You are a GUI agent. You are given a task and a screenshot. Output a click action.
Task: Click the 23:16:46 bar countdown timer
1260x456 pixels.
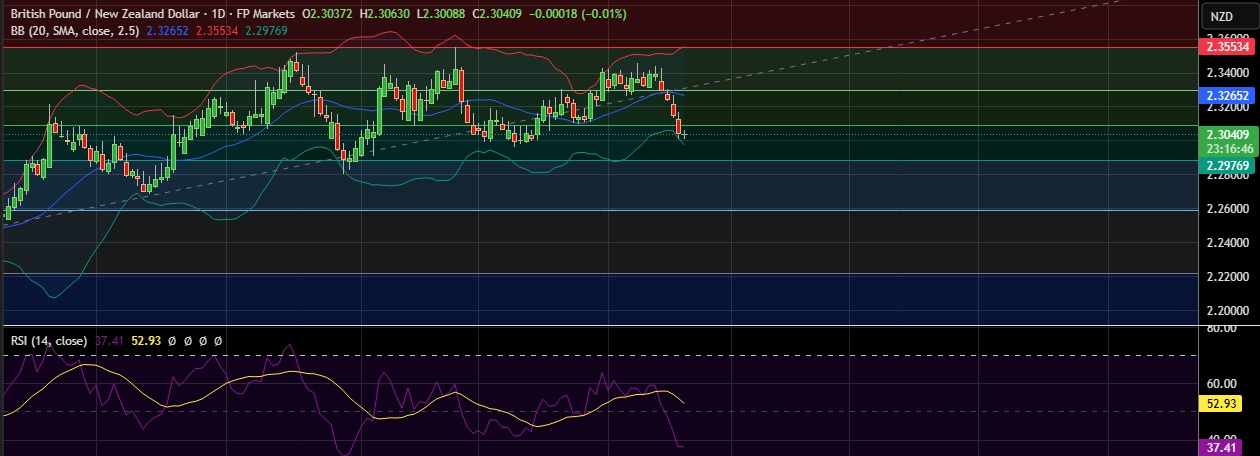[x=1227, y=147]
